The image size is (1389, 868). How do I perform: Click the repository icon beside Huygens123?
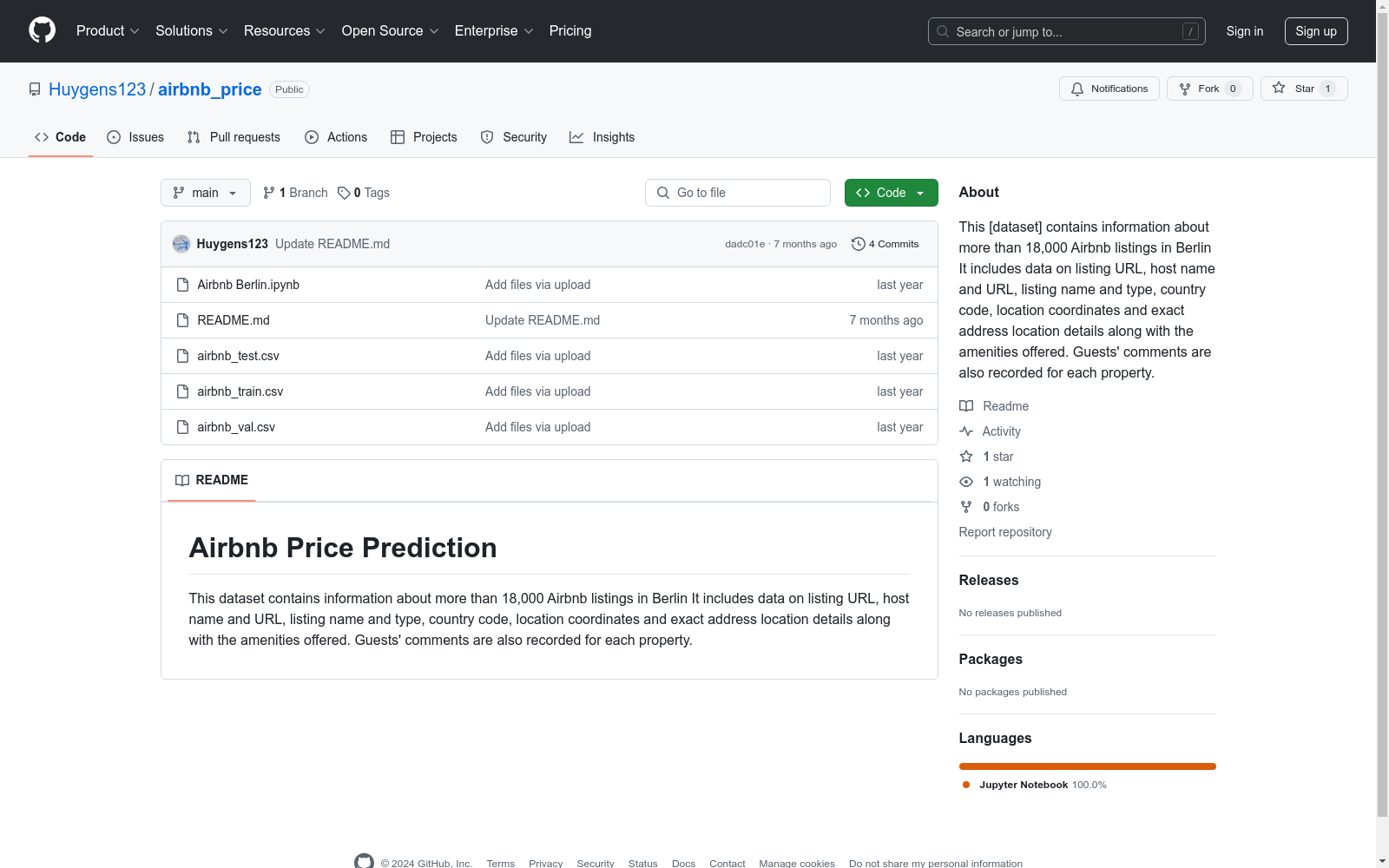[x=35, y=89]
